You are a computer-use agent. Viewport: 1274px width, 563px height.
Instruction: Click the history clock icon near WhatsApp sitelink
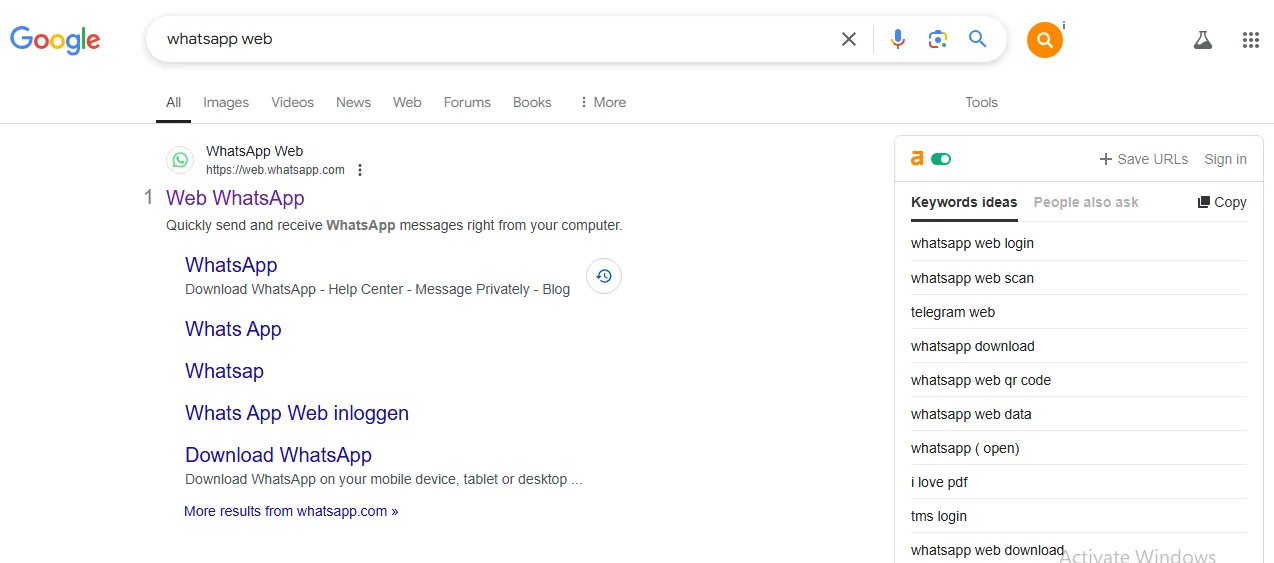pyautogui.click(x=604, y=276)
